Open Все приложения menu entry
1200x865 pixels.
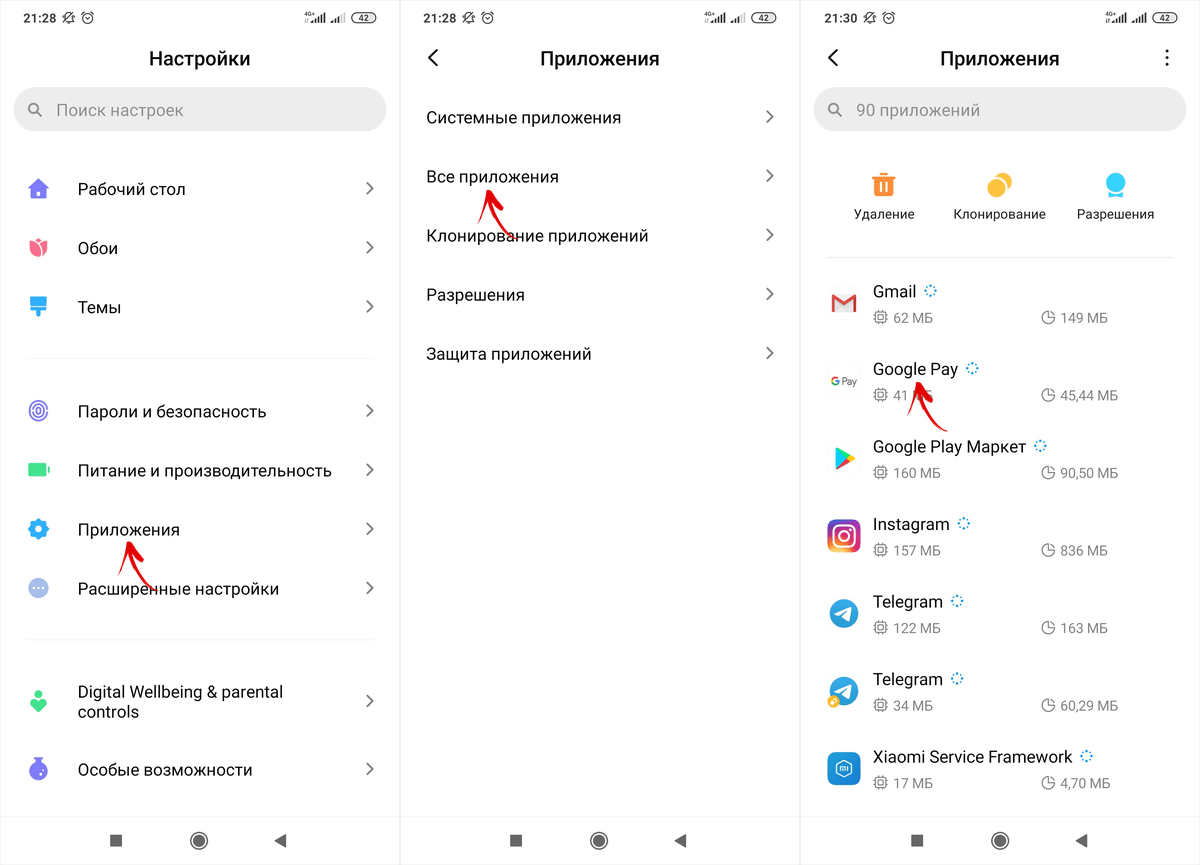600,176
